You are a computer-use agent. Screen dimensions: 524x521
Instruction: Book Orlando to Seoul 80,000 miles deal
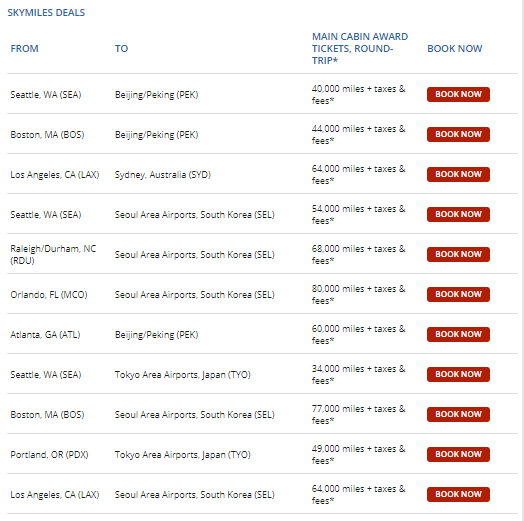458,294
